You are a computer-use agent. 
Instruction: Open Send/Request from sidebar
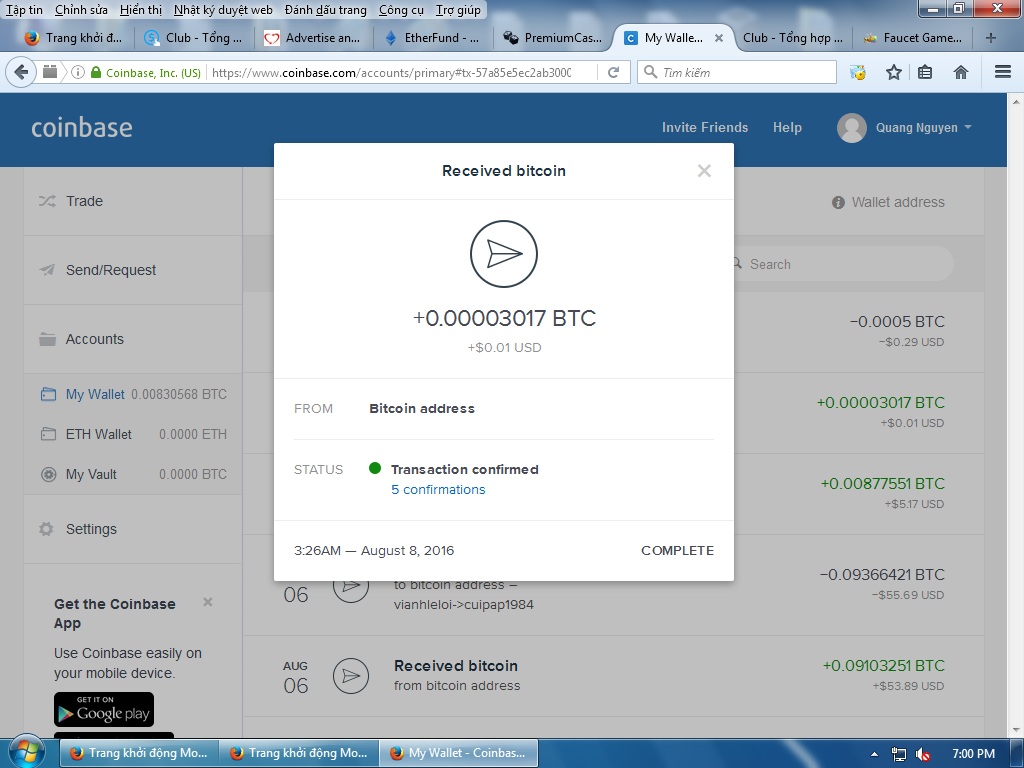[x=111, y=270]
